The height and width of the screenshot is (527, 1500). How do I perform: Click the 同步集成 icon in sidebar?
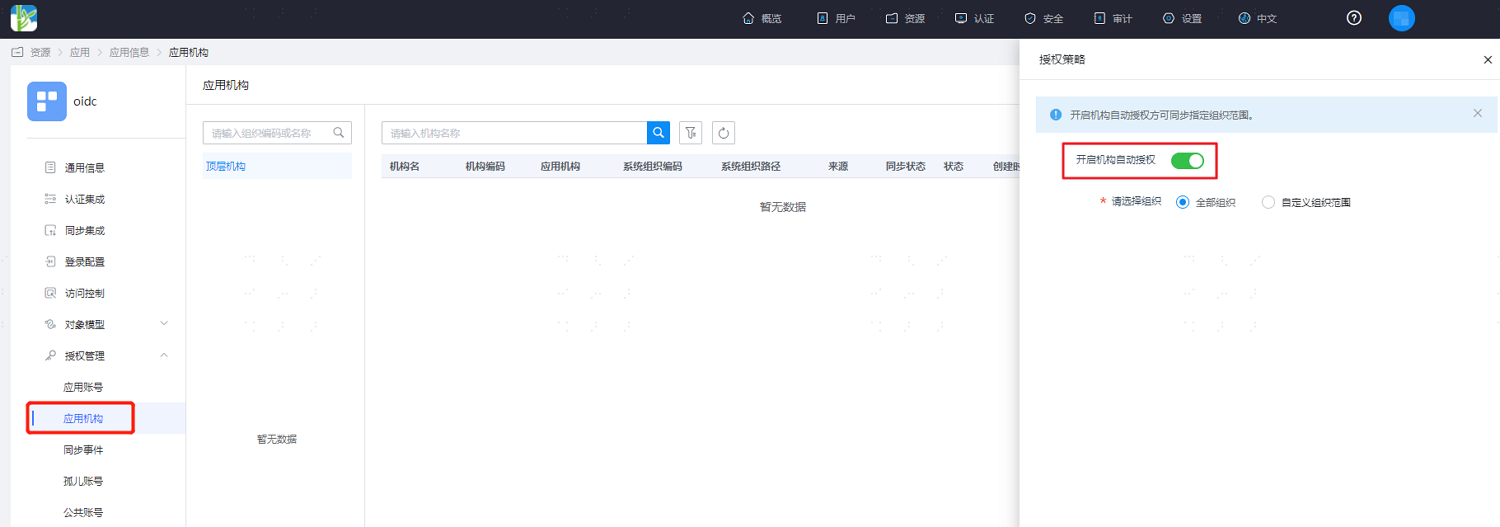[50, 230]
